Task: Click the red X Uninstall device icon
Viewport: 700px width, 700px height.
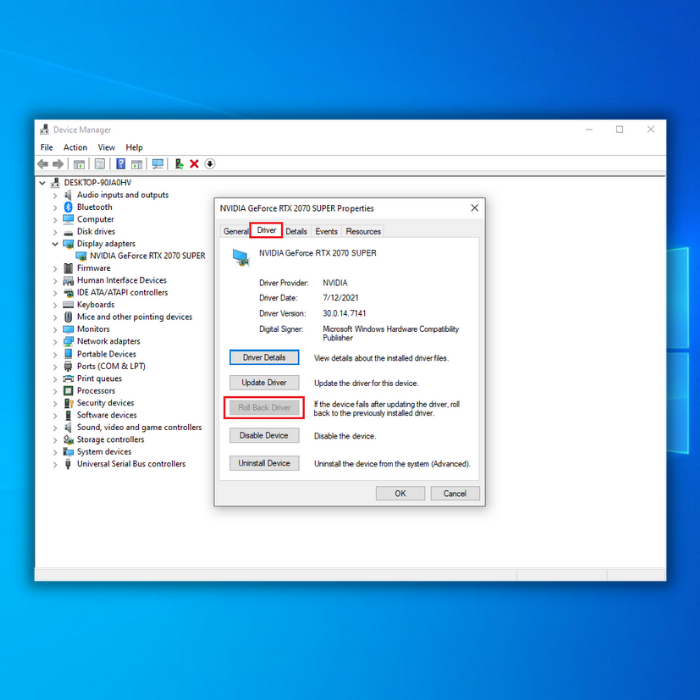Action: pyautogui.click(x=194, y=164)
